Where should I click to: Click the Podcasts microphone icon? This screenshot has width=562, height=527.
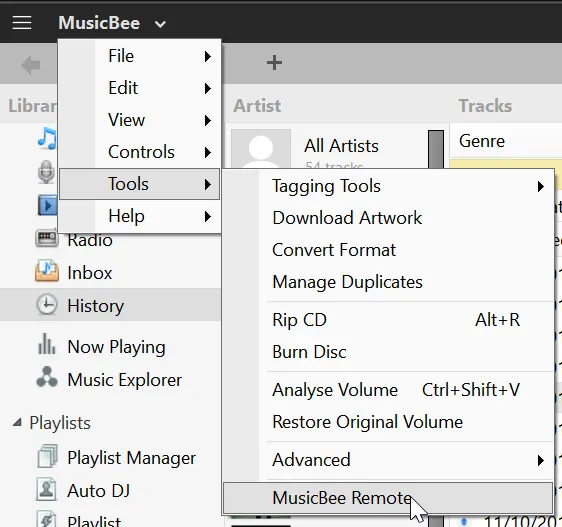[x=46, y=171]
